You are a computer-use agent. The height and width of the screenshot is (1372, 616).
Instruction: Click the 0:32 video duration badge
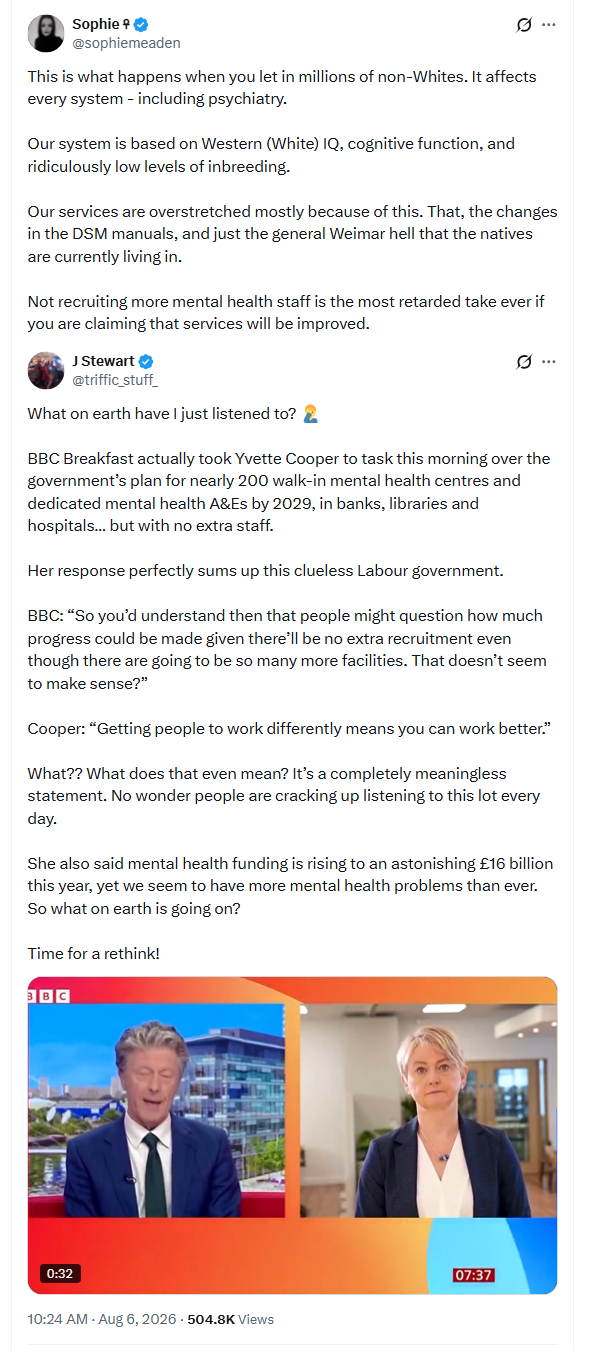pyautogui.click(x=60, y=1273)
